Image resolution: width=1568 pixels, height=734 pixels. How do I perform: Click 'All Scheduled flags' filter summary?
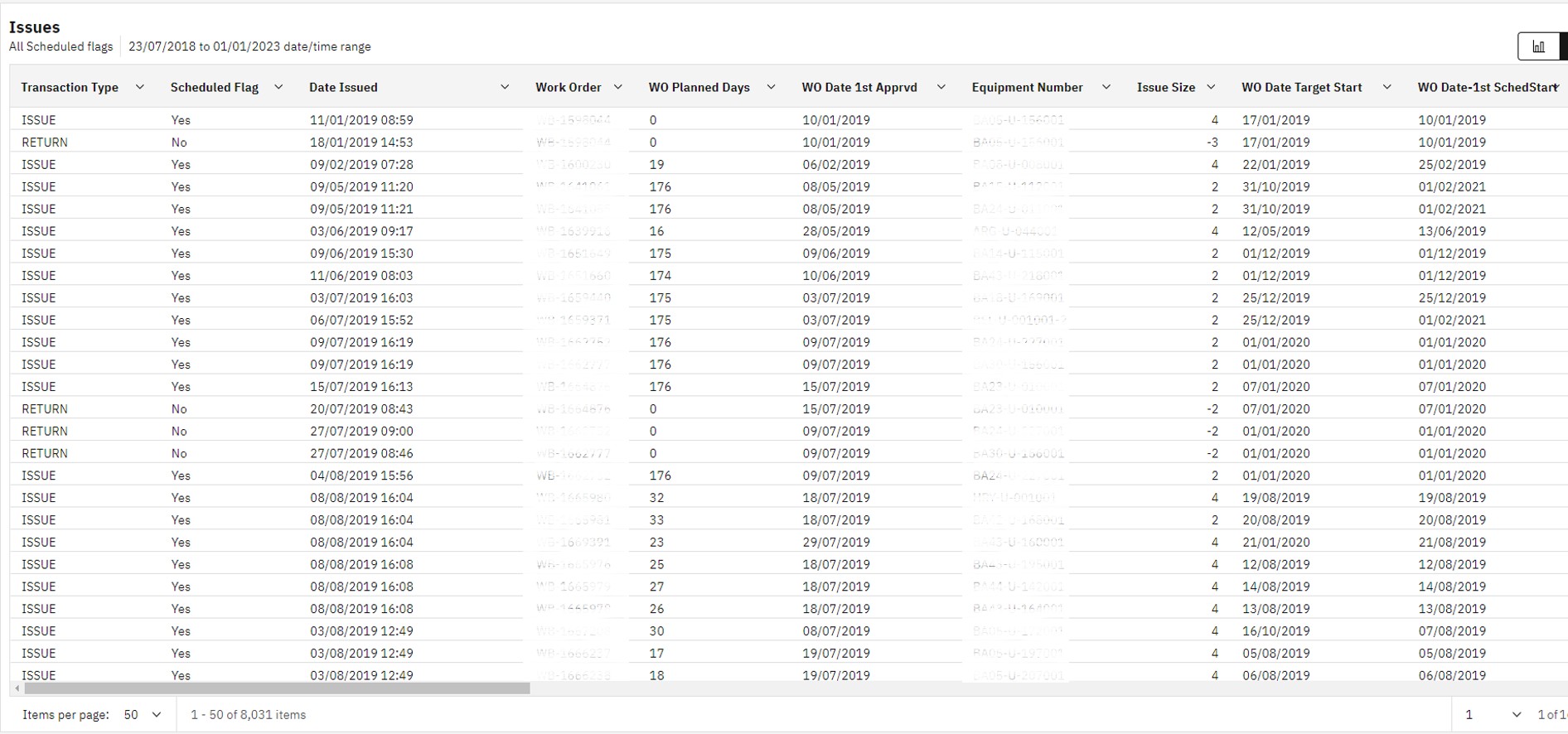[x=60, y=47]
